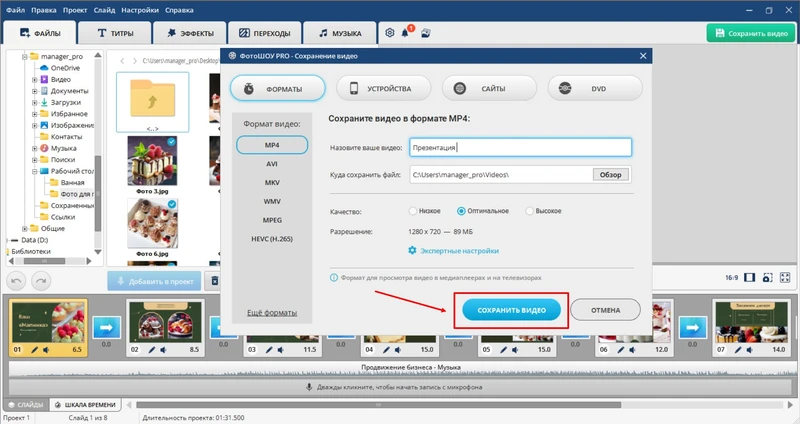
Task: Toggle sound icon on slide 05
Action: tap(515, 350)
